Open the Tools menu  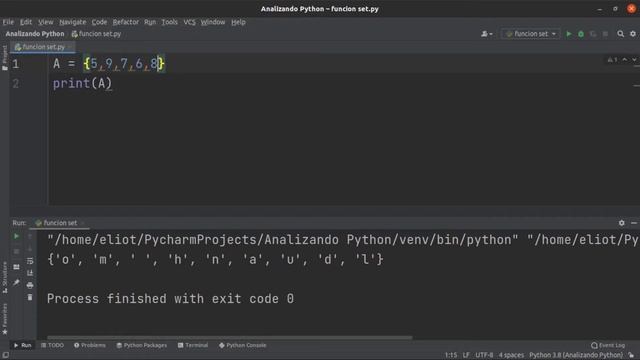coord(169,22)
